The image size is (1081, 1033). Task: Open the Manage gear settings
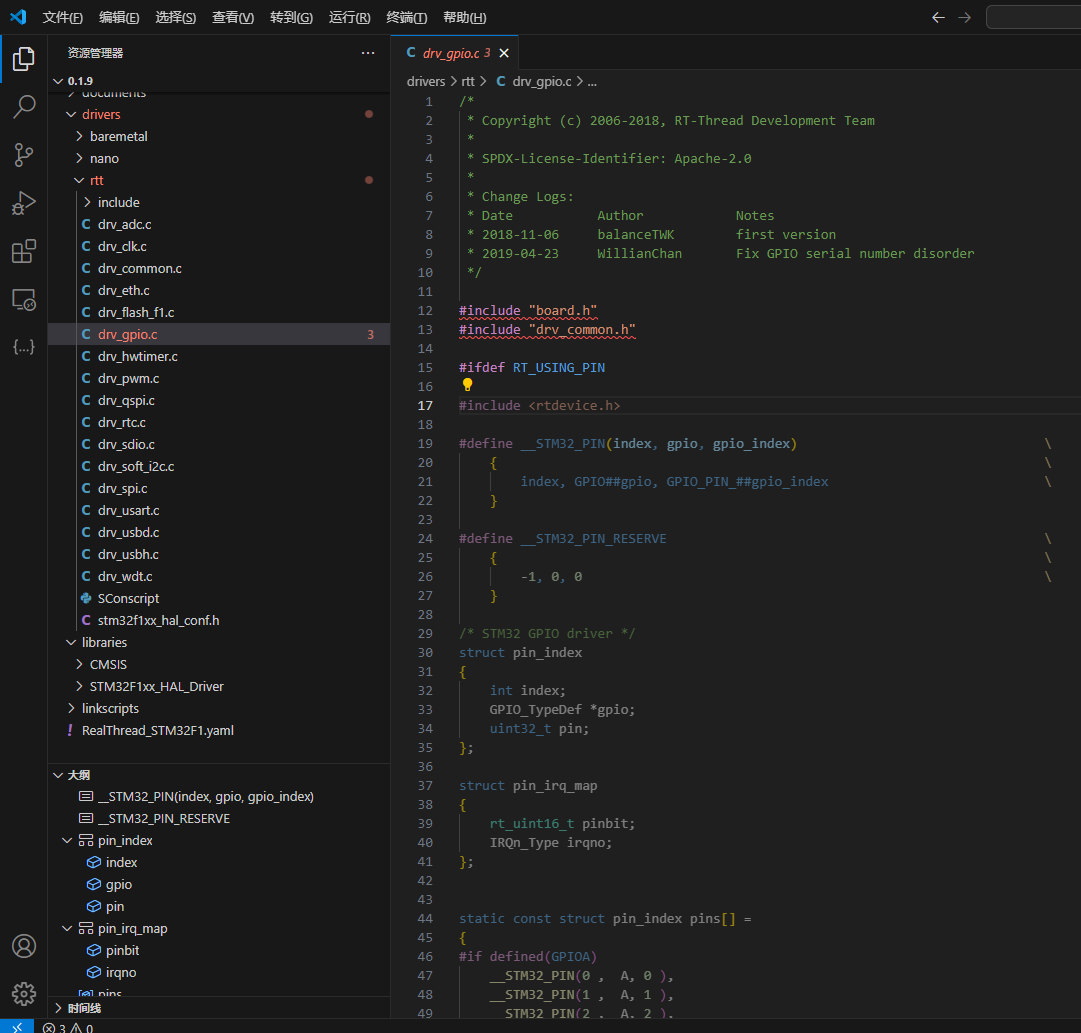pos(24,993)
